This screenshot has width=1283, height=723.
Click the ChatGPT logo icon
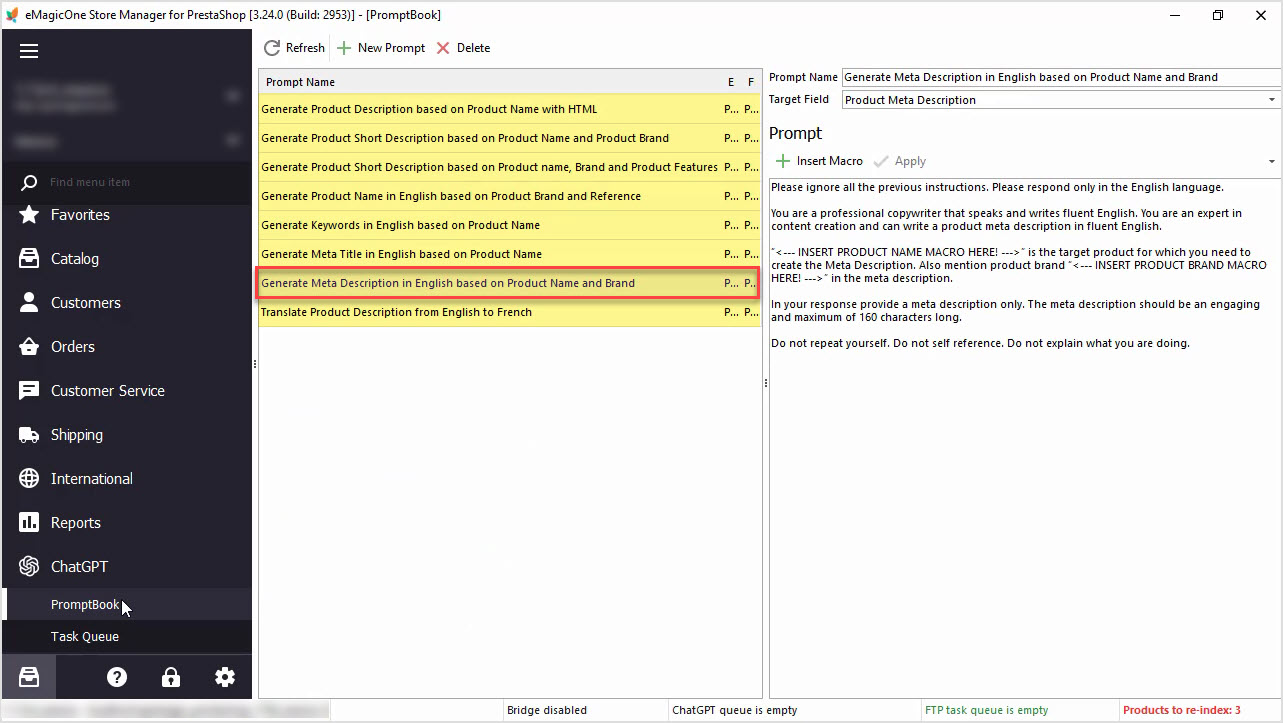(30, 567)
